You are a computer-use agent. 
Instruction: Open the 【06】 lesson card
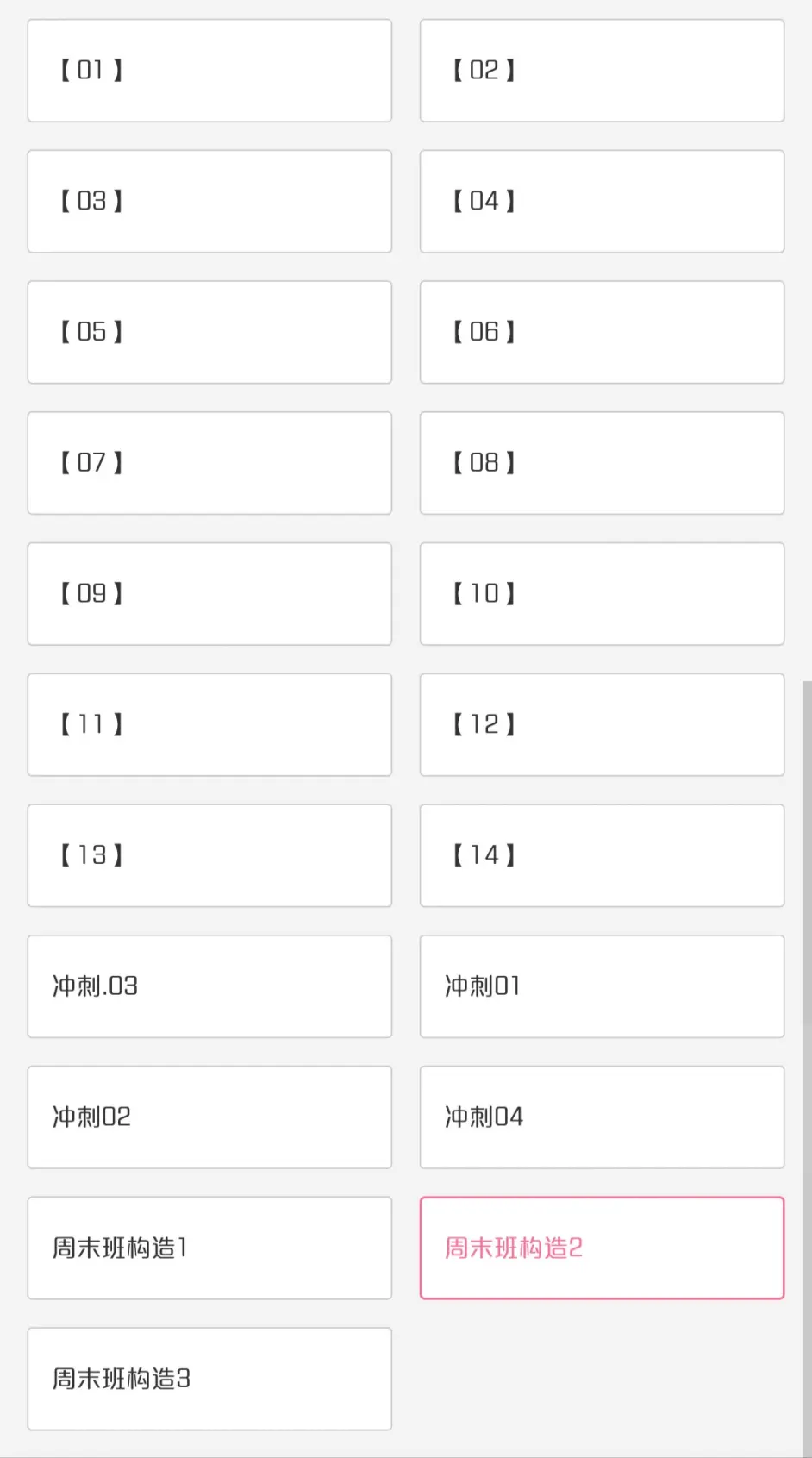click(x=602, y=332)
